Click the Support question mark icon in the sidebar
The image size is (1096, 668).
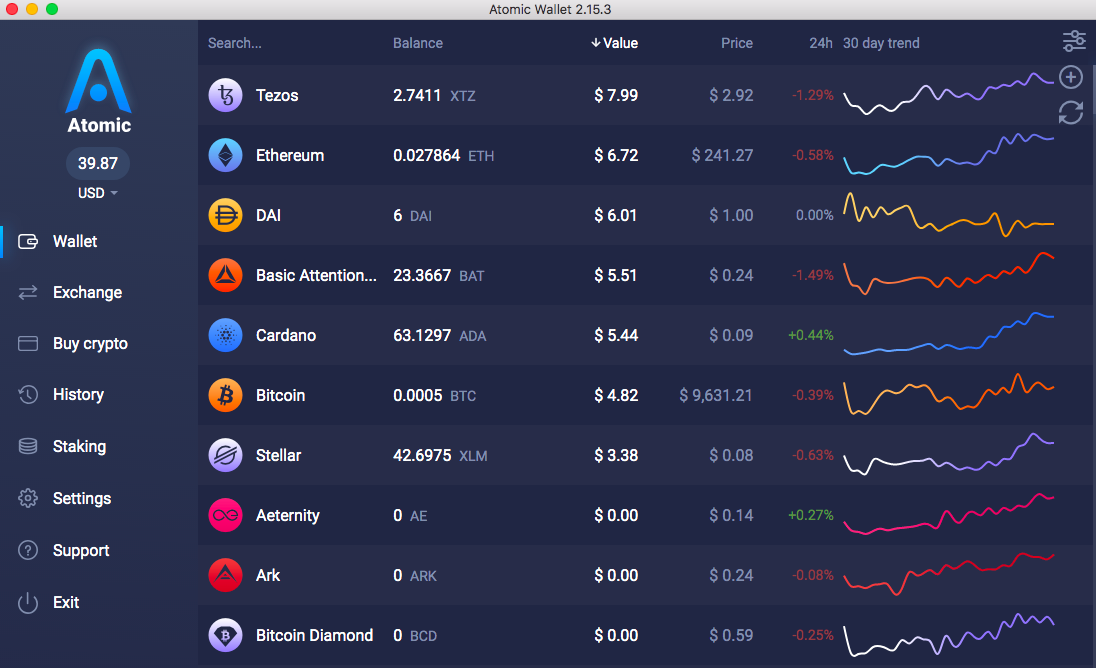pyautogui.click(x=28, y=551)
